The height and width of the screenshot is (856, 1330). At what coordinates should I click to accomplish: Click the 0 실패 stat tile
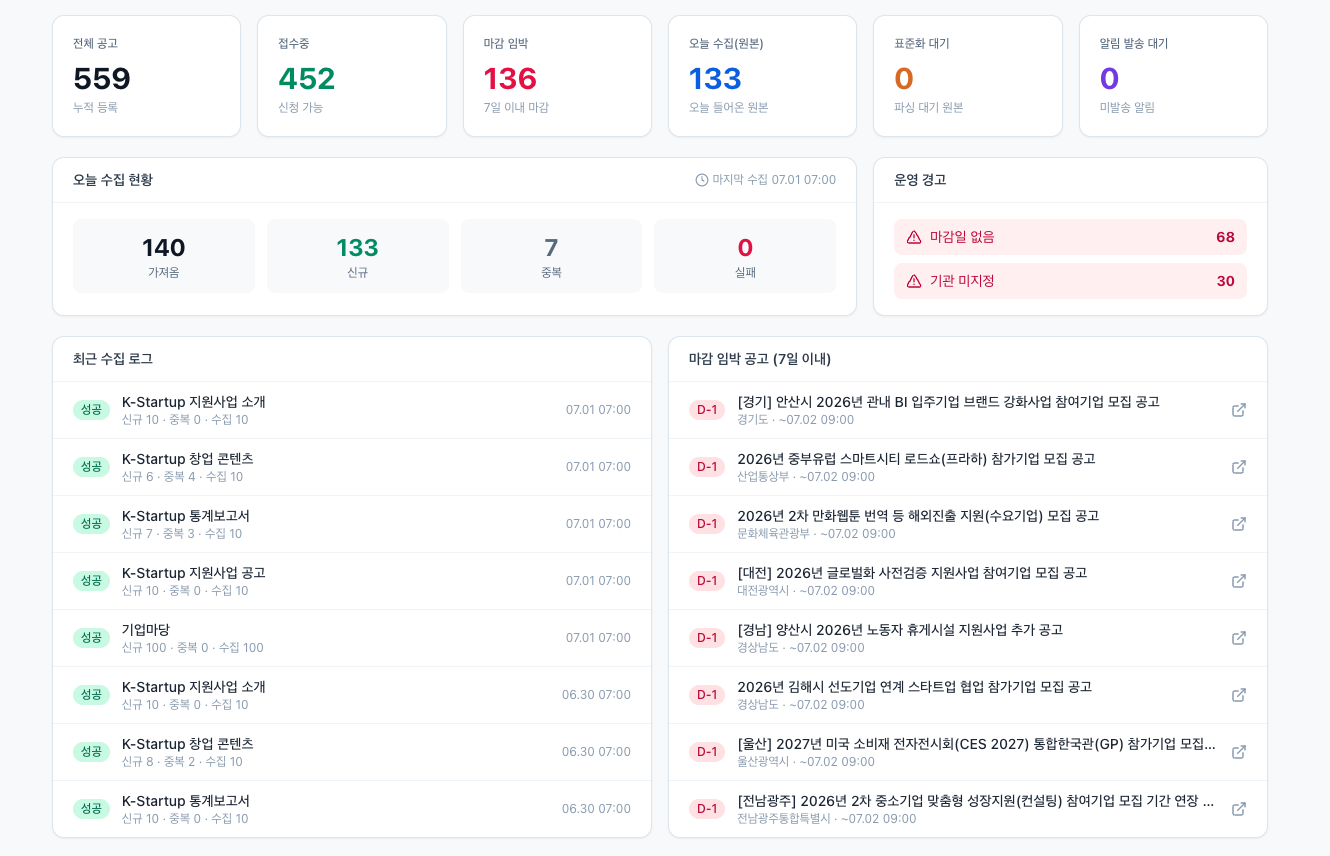pos(745,256)
